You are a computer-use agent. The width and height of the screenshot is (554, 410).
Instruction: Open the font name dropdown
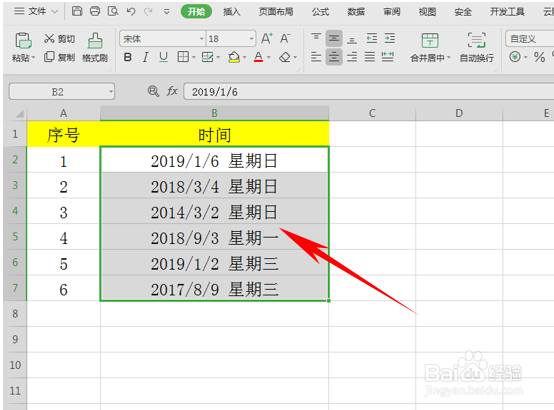pos(201,39)
